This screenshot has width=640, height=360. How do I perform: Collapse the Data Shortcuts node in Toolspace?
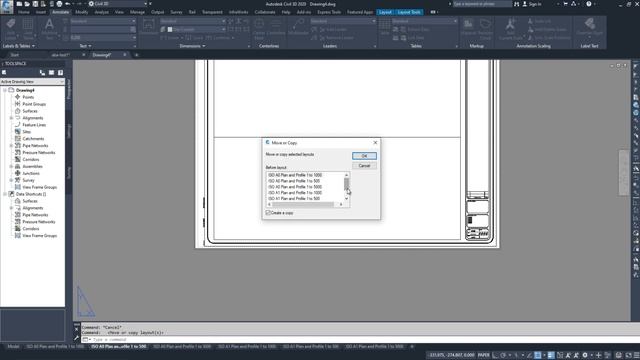pos(5,194)
